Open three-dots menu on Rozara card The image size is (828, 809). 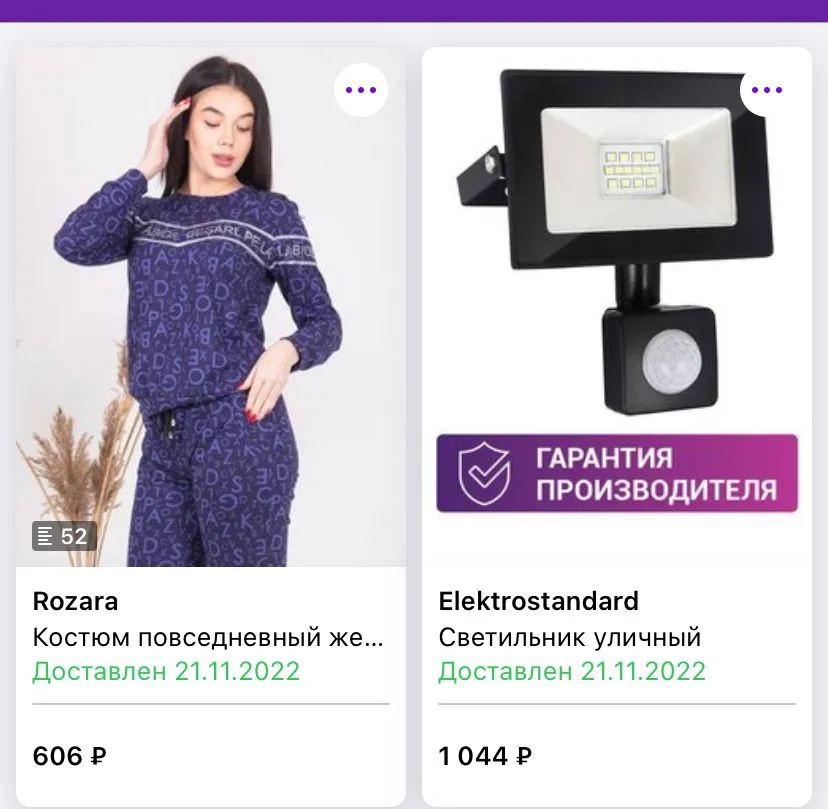(361, 90)
